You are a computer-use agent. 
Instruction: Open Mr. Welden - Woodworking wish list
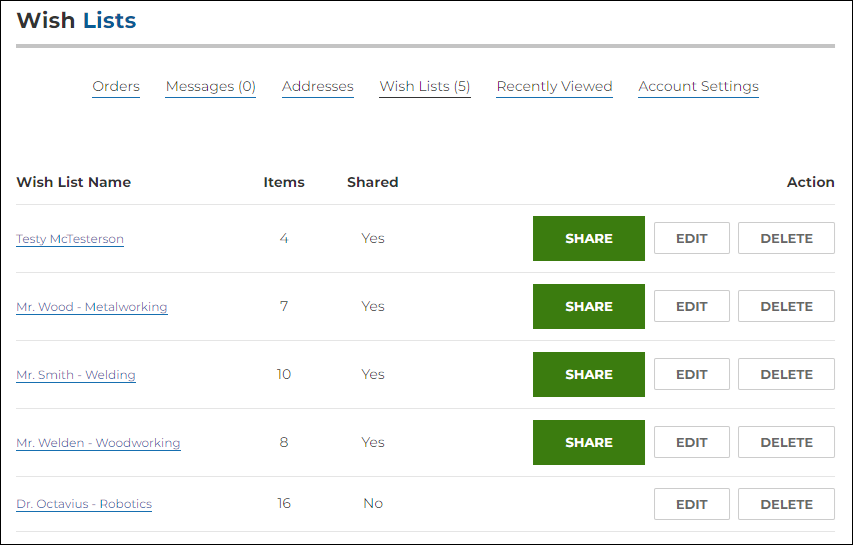click(98, 443)
